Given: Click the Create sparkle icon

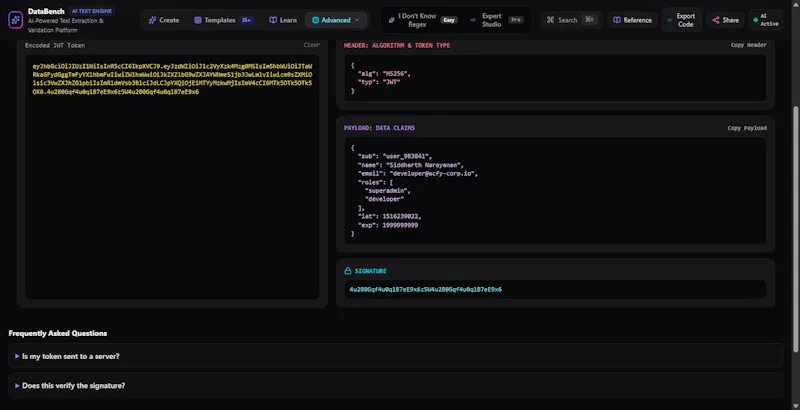Looking at the screenshot, I should 152,20.
